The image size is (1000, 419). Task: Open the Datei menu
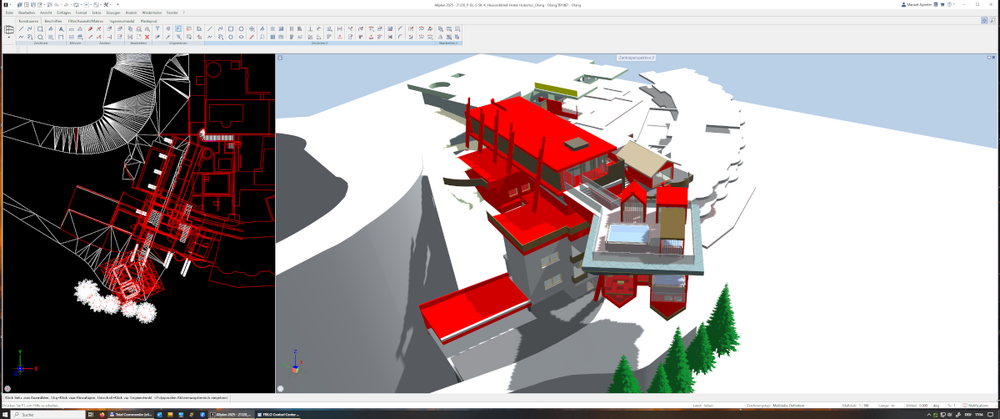[9, 12]
